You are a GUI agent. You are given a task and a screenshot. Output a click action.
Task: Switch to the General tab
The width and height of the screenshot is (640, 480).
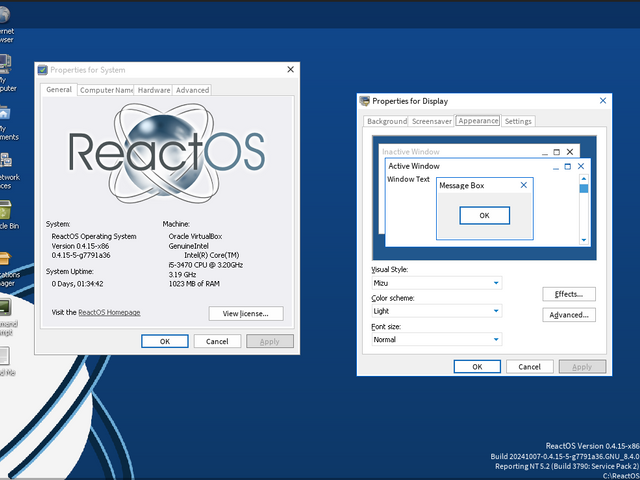59,89
